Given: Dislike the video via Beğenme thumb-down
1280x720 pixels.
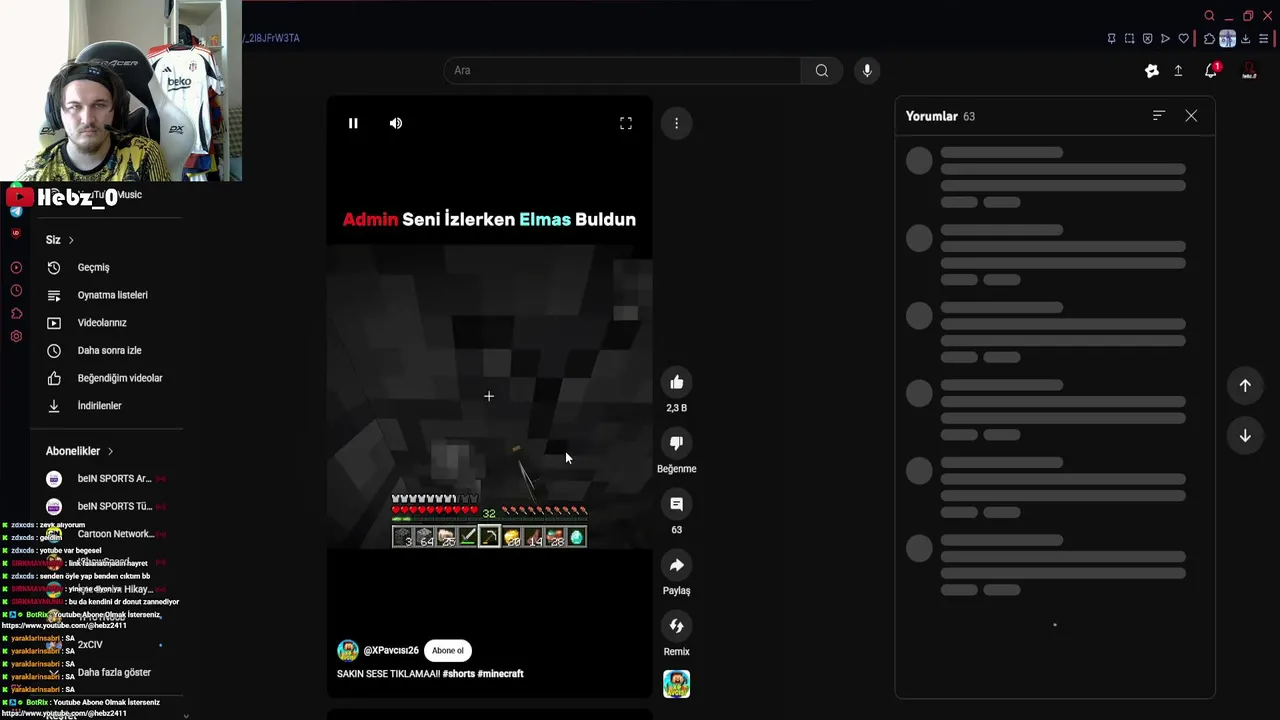Looking at the screenshot, I should coord(677,443).
